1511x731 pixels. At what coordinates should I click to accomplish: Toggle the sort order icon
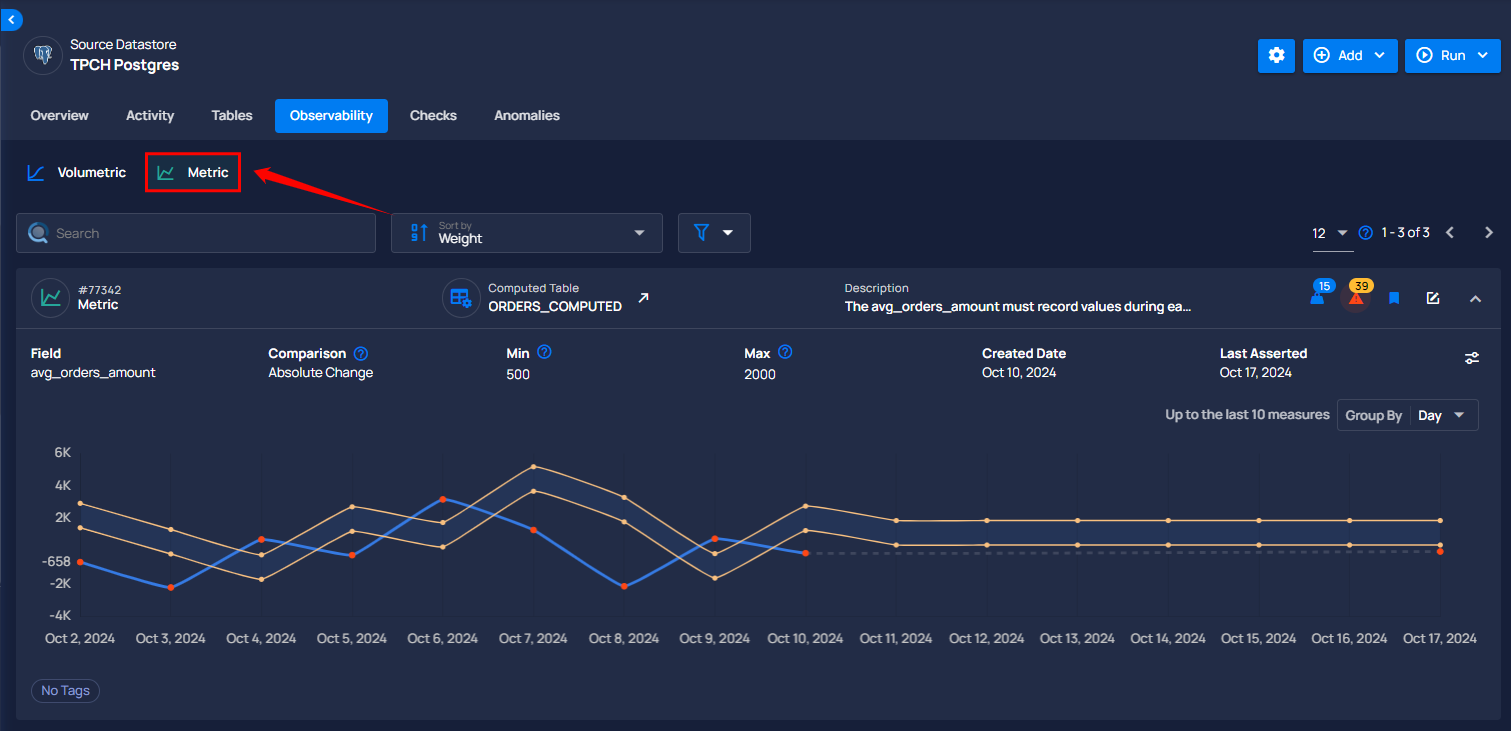419,233
